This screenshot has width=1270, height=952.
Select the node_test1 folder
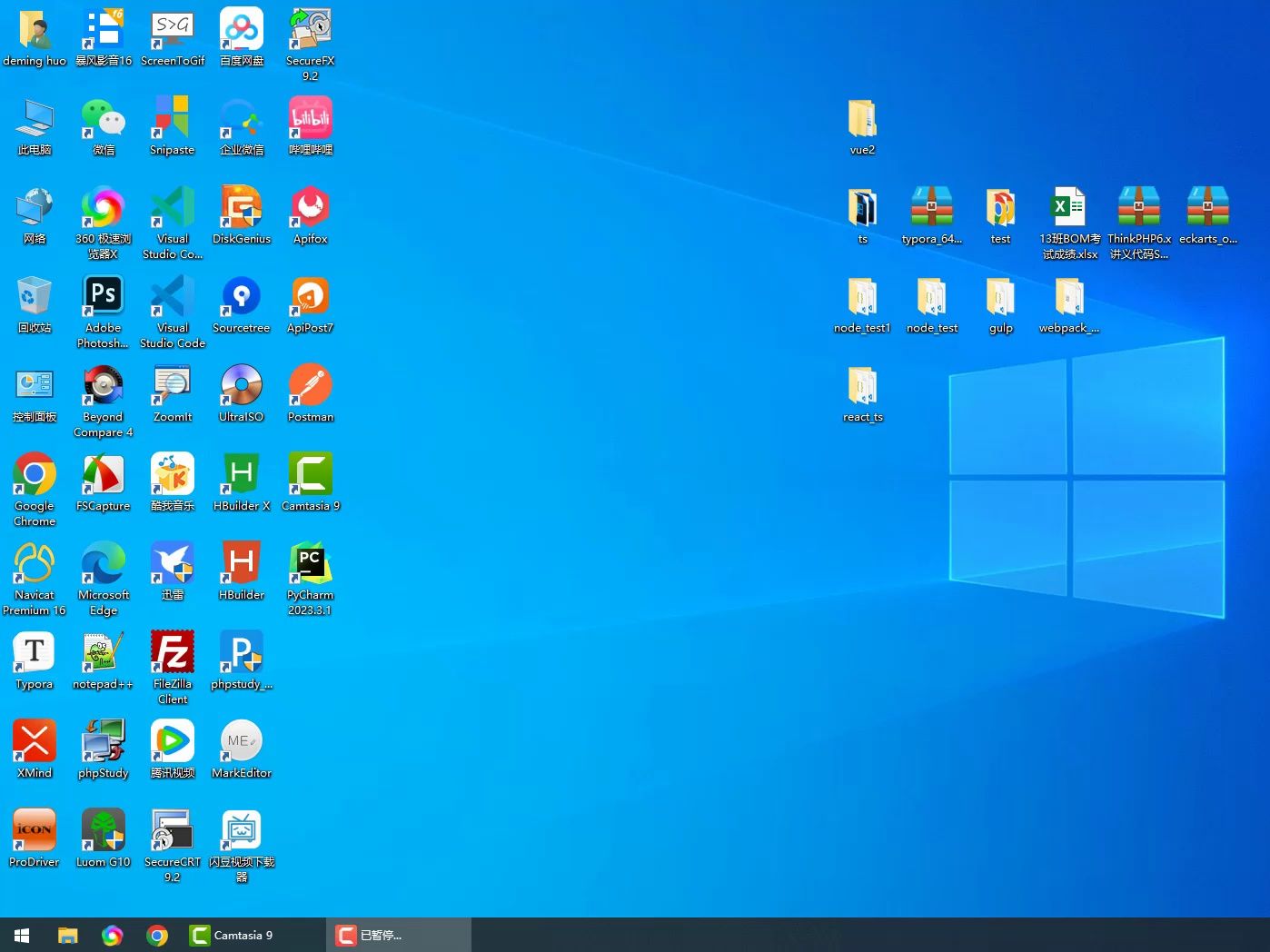tap(862, 305)
